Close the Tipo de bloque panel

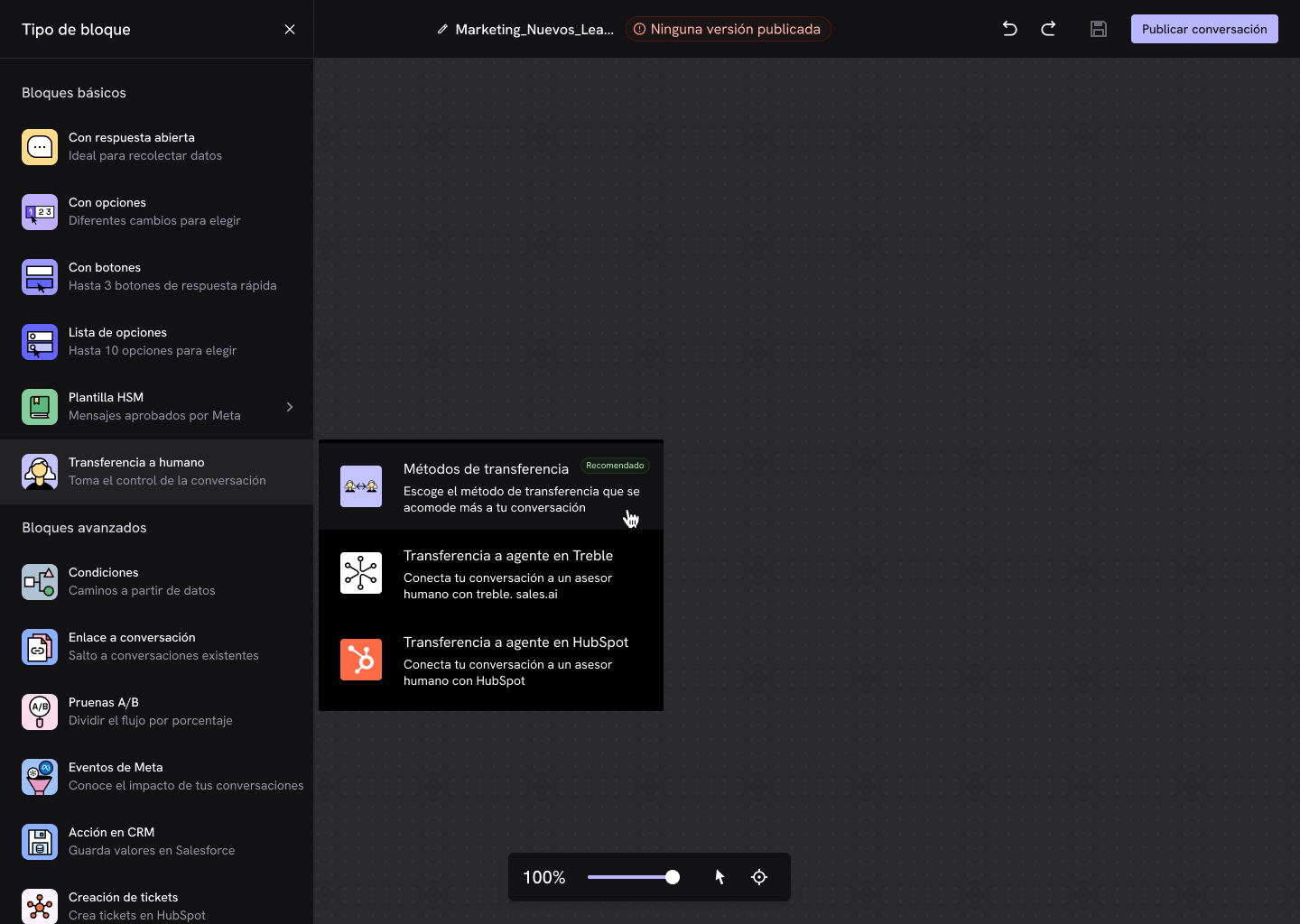[290, 30]
